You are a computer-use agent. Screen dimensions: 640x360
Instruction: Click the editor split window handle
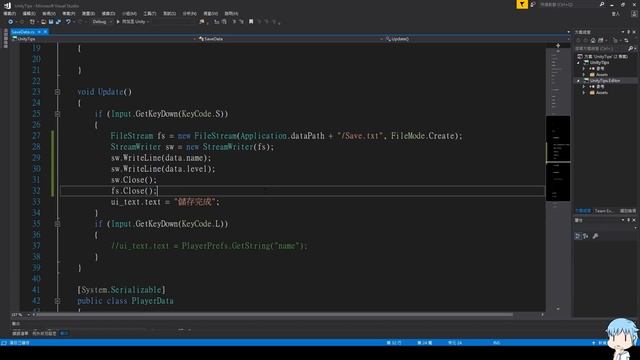(558, 46)
